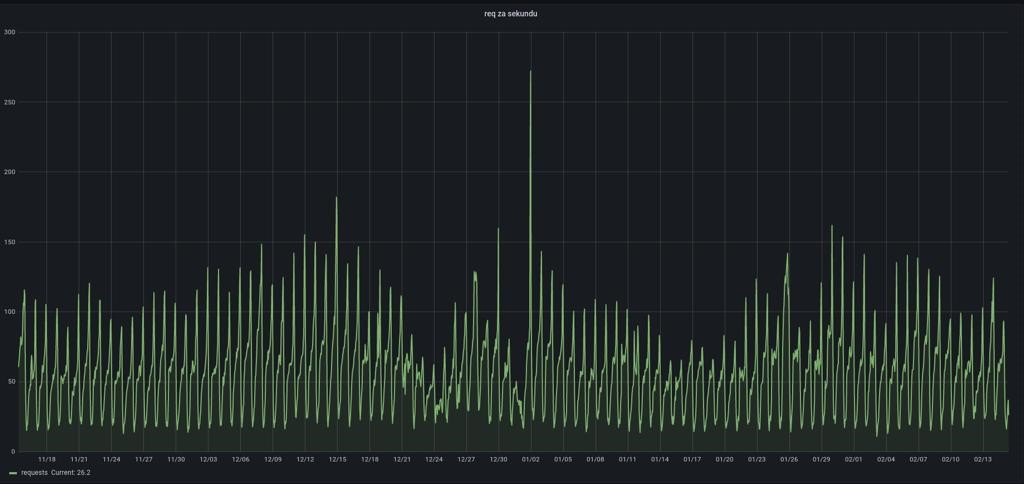Click the '12/12' date axis label
This screenshot has height=484, width=1024.
pyautogui.click(x=306, y=459)
